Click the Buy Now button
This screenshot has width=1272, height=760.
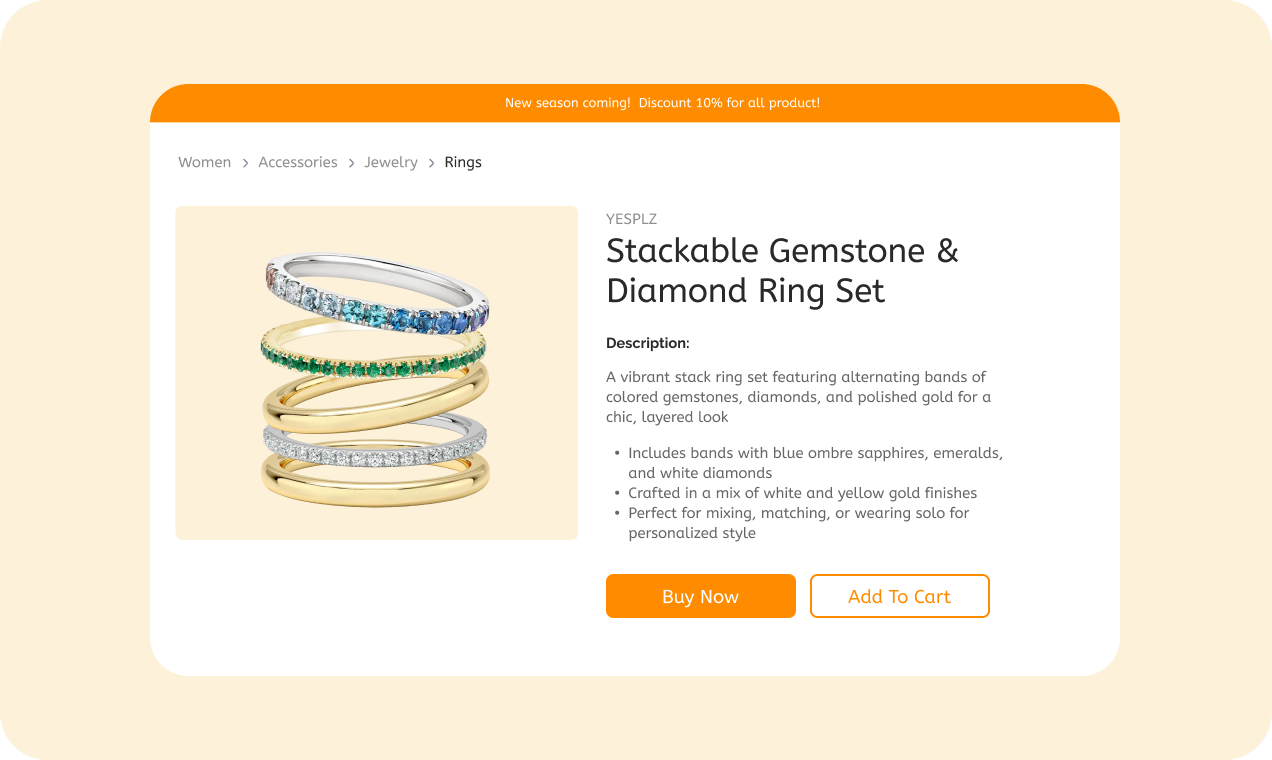[700, 596]
